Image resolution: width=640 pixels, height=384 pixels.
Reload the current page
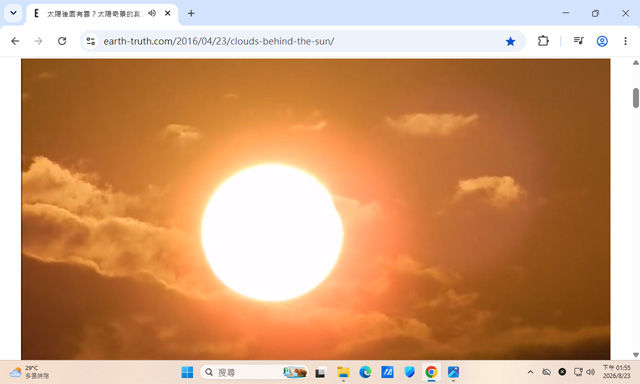62,41
